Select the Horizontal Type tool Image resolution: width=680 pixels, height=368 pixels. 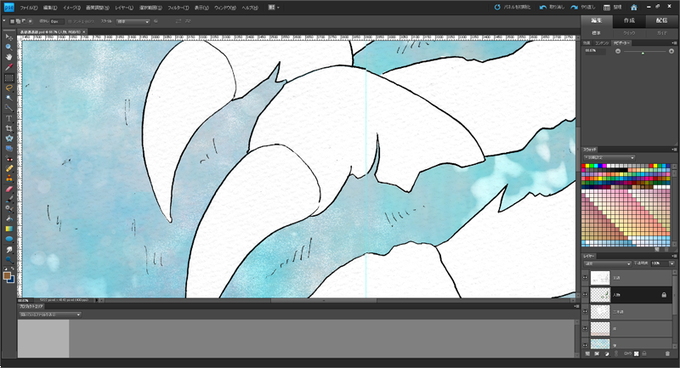(9, 118)
